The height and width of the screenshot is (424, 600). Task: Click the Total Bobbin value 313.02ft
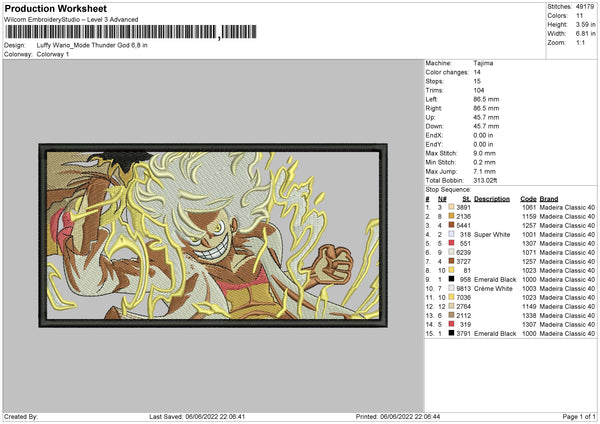485,180
